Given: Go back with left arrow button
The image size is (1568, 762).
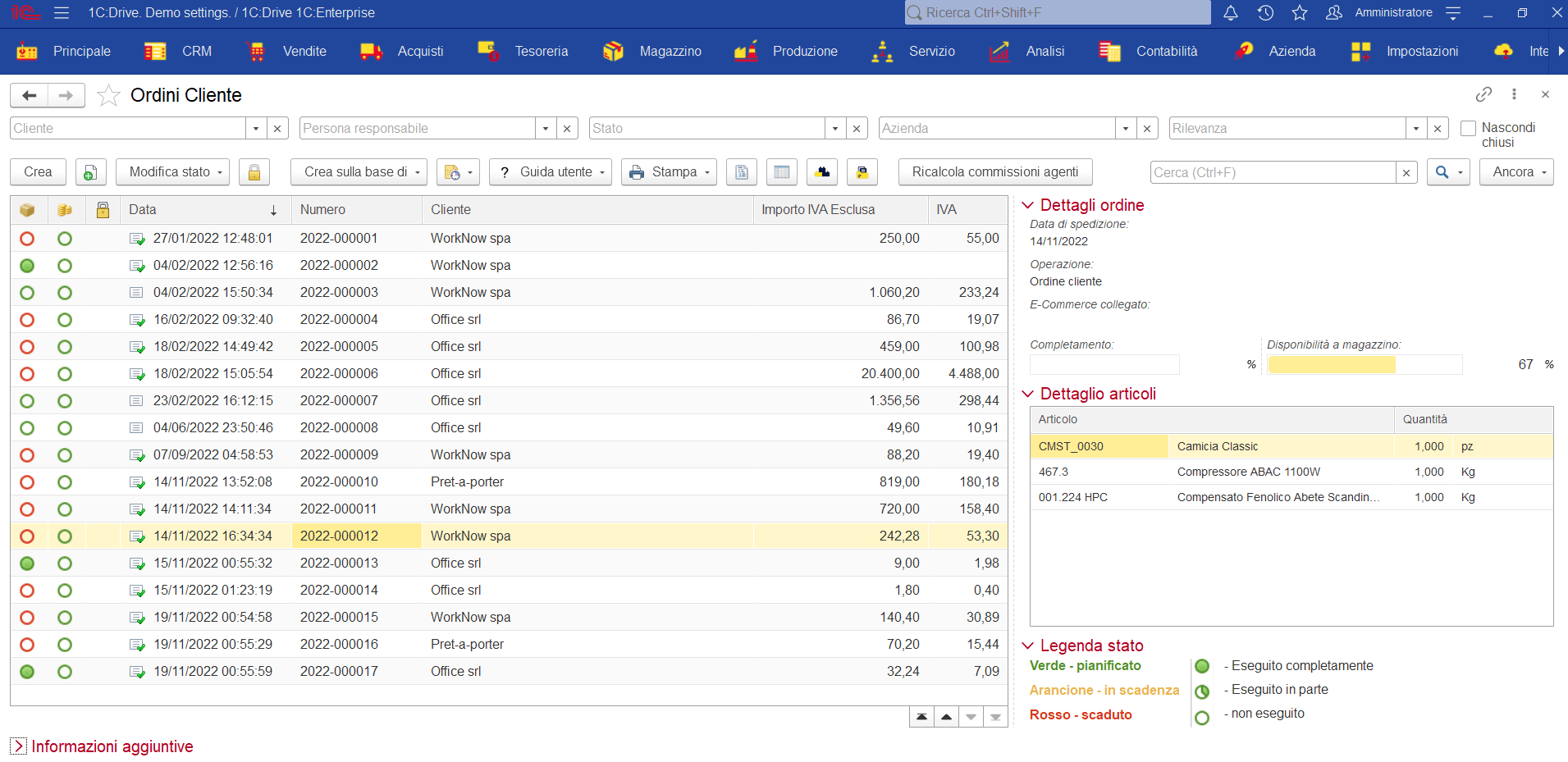Looking at the screenshot, I should [30, 95].
